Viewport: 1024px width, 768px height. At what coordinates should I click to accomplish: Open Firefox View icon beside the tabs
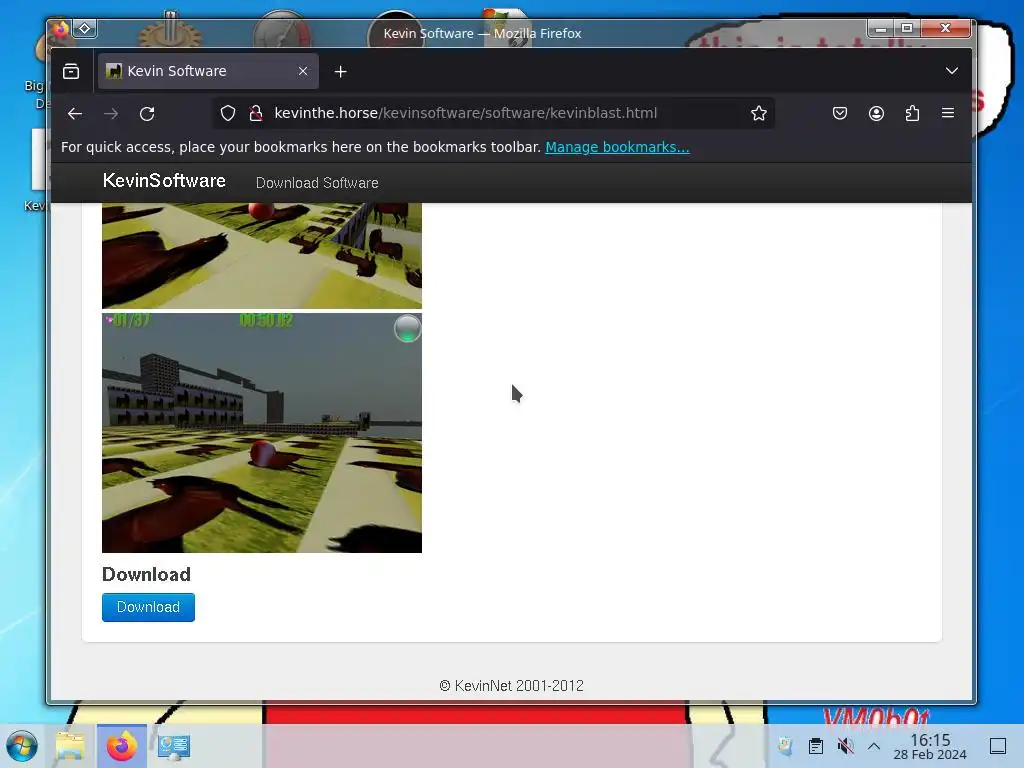pyautogui.click(x=71, y=71)
